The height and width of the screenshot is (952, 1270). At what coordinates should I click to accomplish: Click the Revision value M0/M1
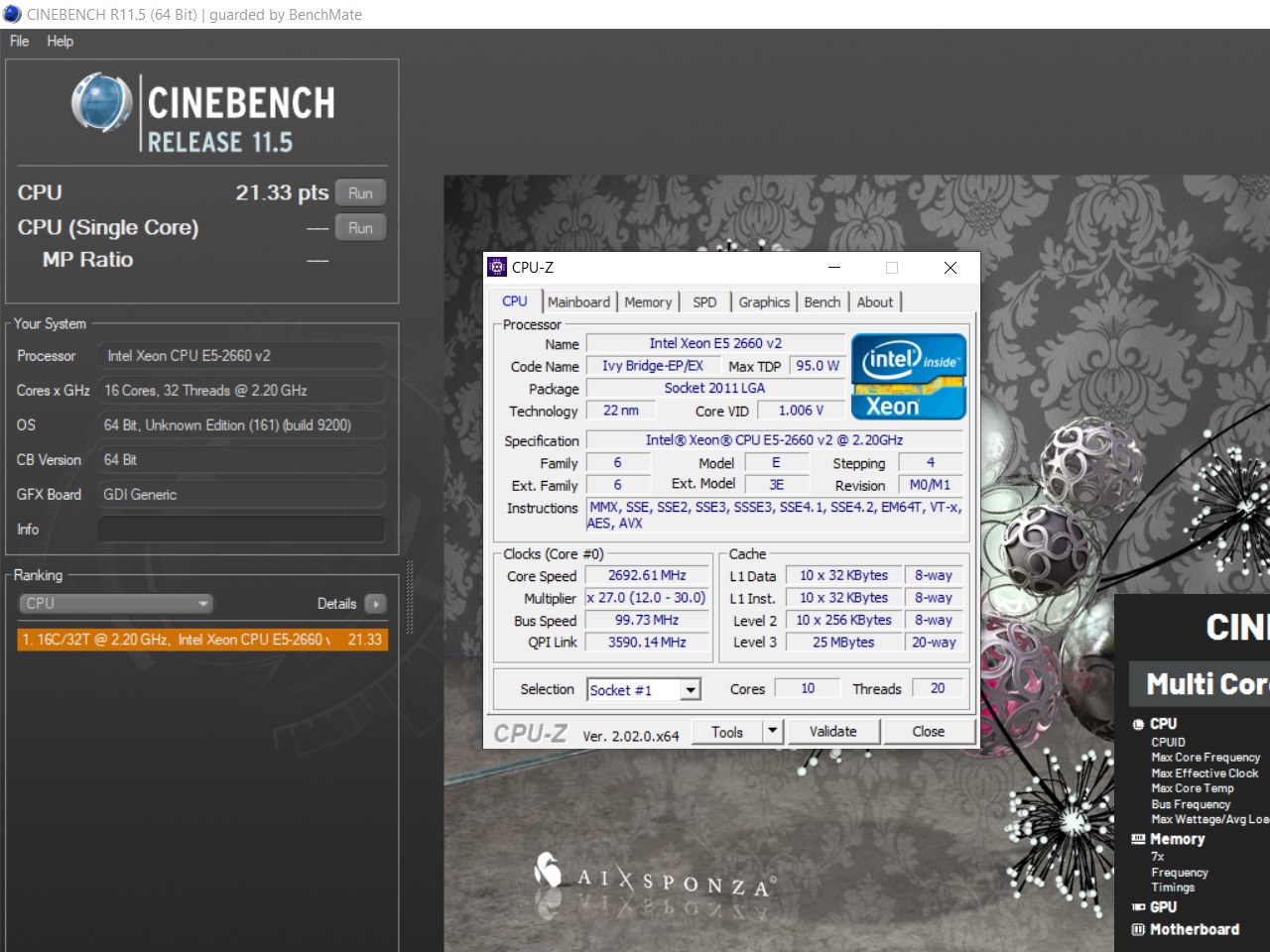[x=931, y=485]
